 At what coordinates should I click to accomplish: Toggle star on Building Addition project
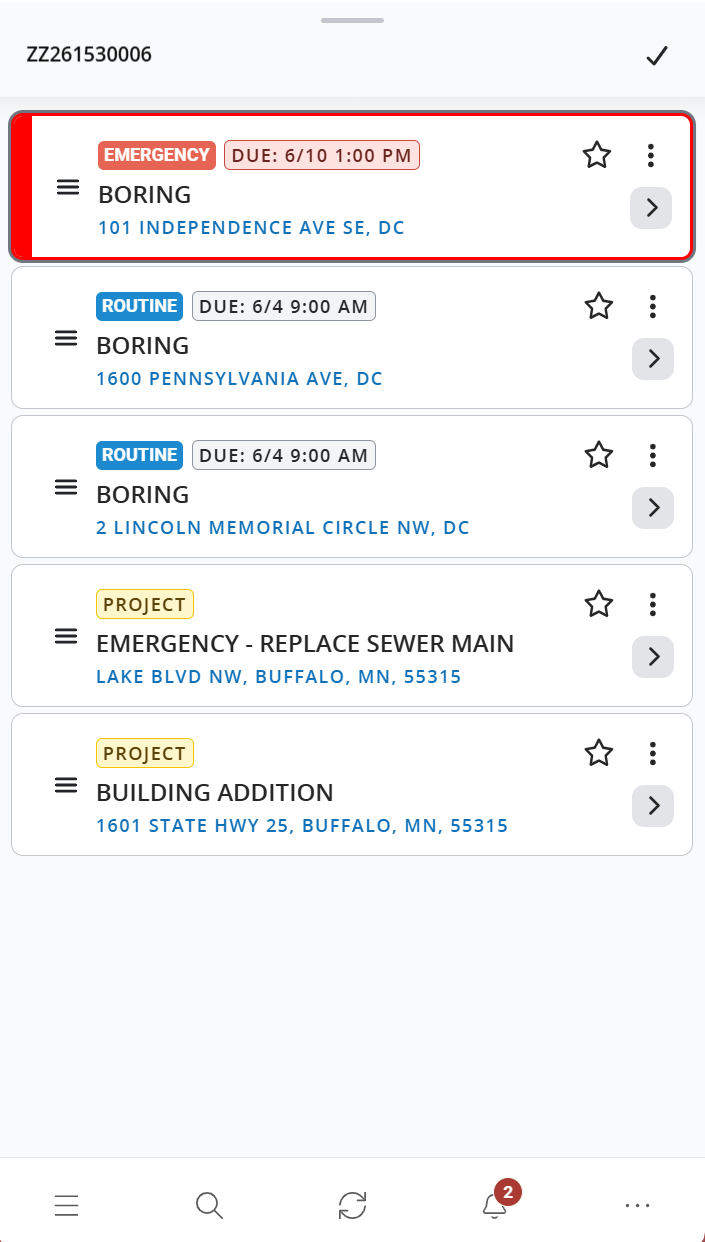point(599,753)
